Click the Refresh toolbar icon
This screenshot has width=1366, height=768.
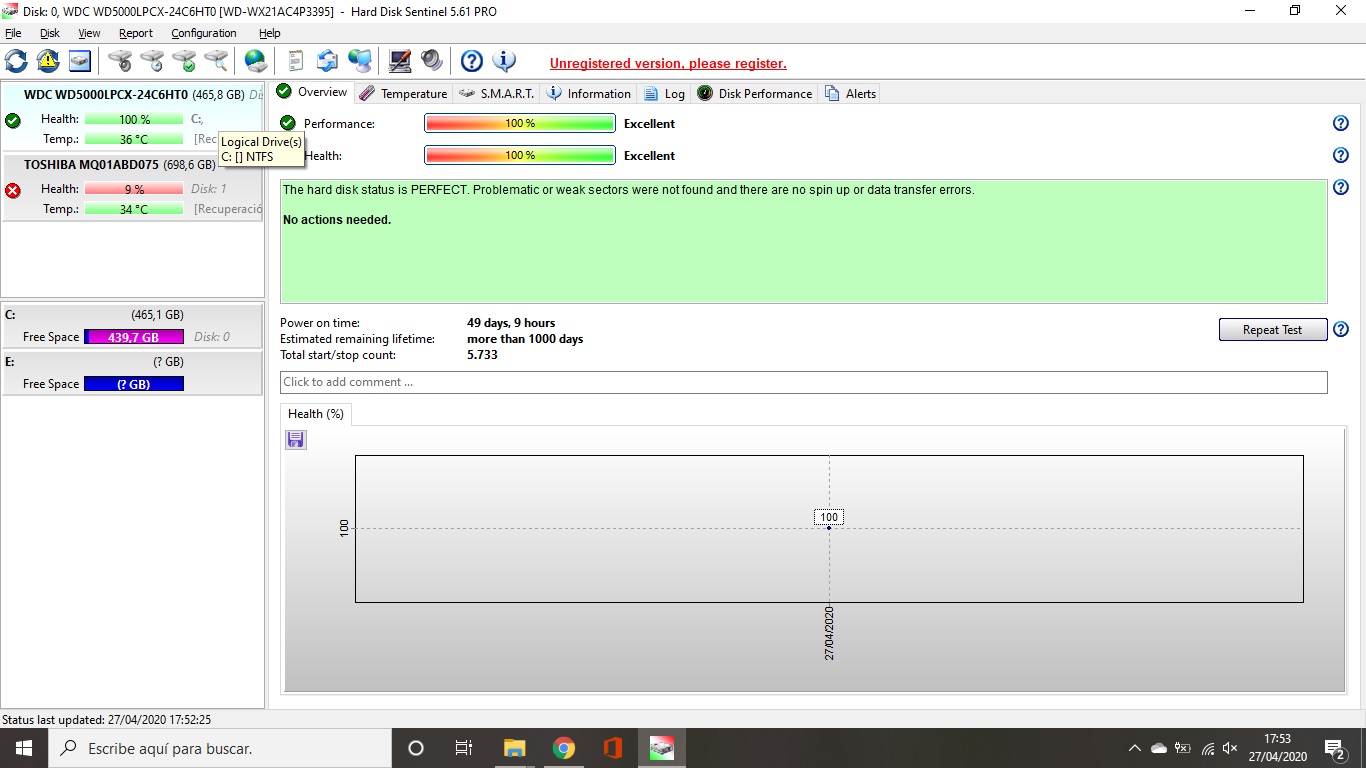17,61
